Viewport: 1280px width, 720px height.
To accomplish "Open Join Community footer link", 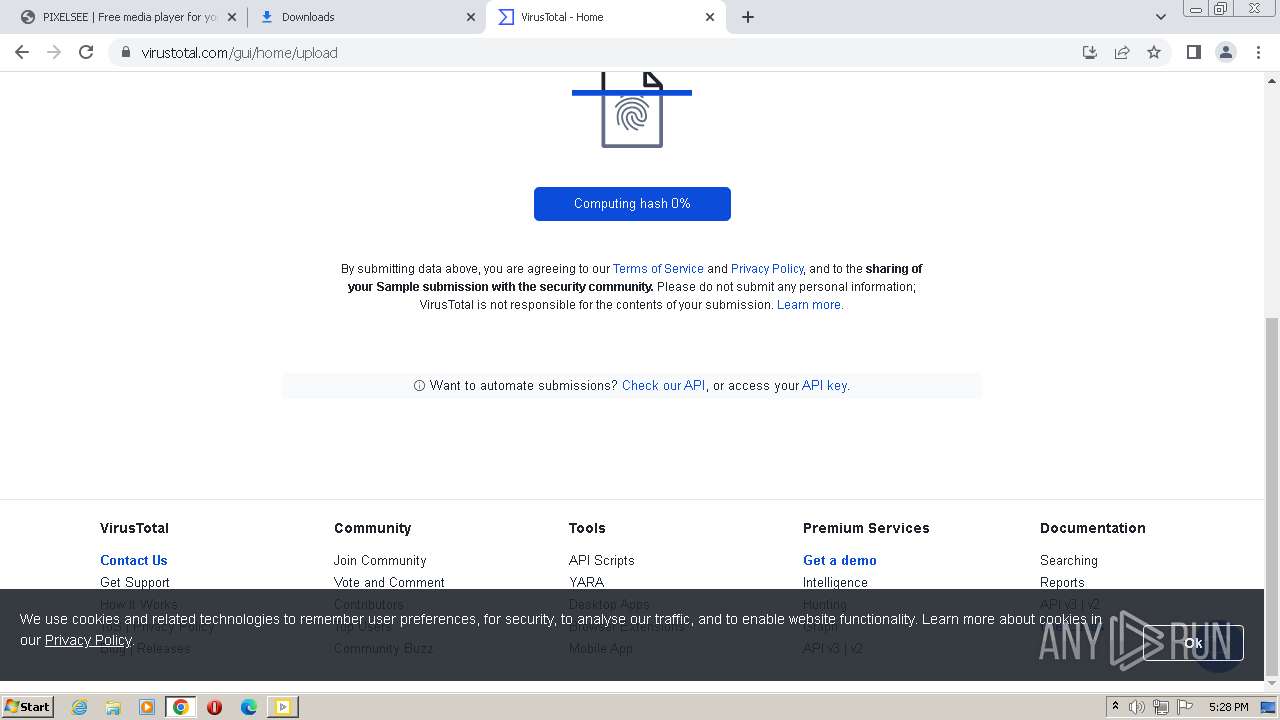I will 380,561.
